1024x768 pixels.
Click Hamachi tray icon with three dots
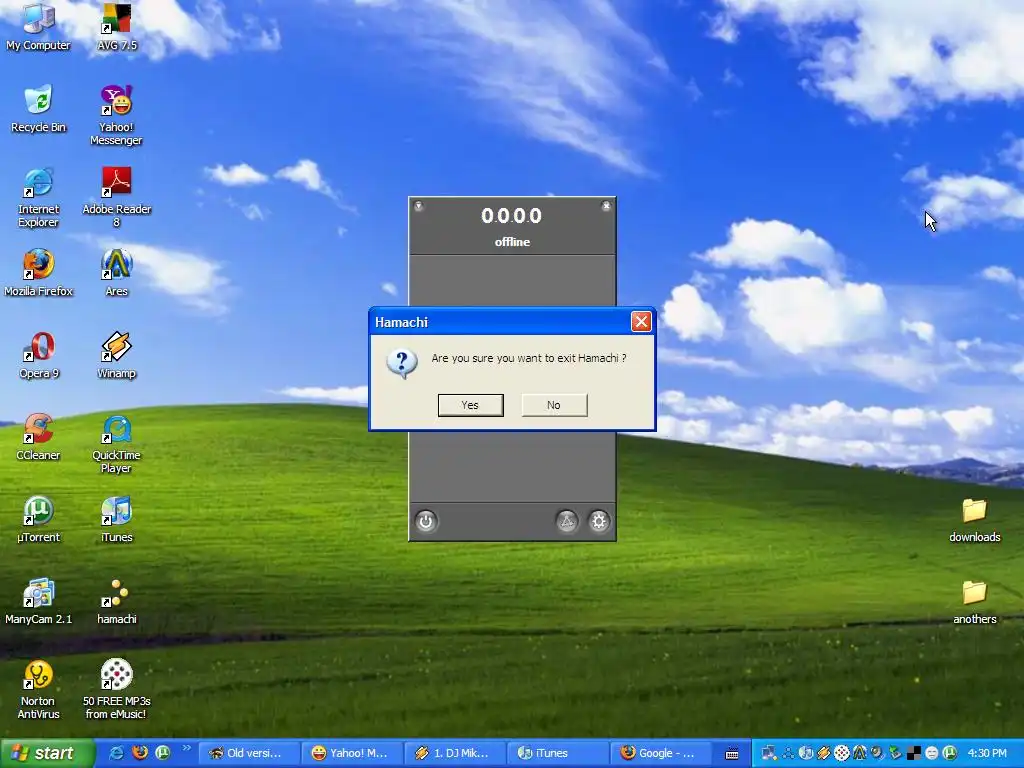point(788,754)
